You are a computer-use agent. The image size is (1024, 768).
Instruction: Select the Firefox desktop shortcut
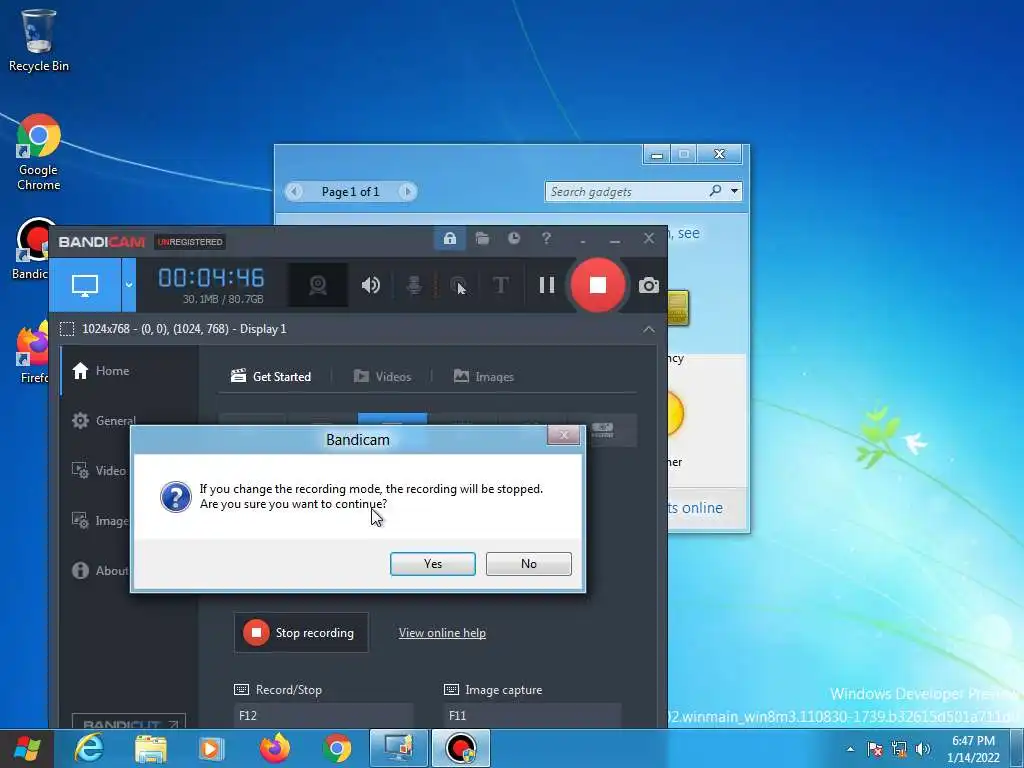pyautogui.click(x=31, y=353)
